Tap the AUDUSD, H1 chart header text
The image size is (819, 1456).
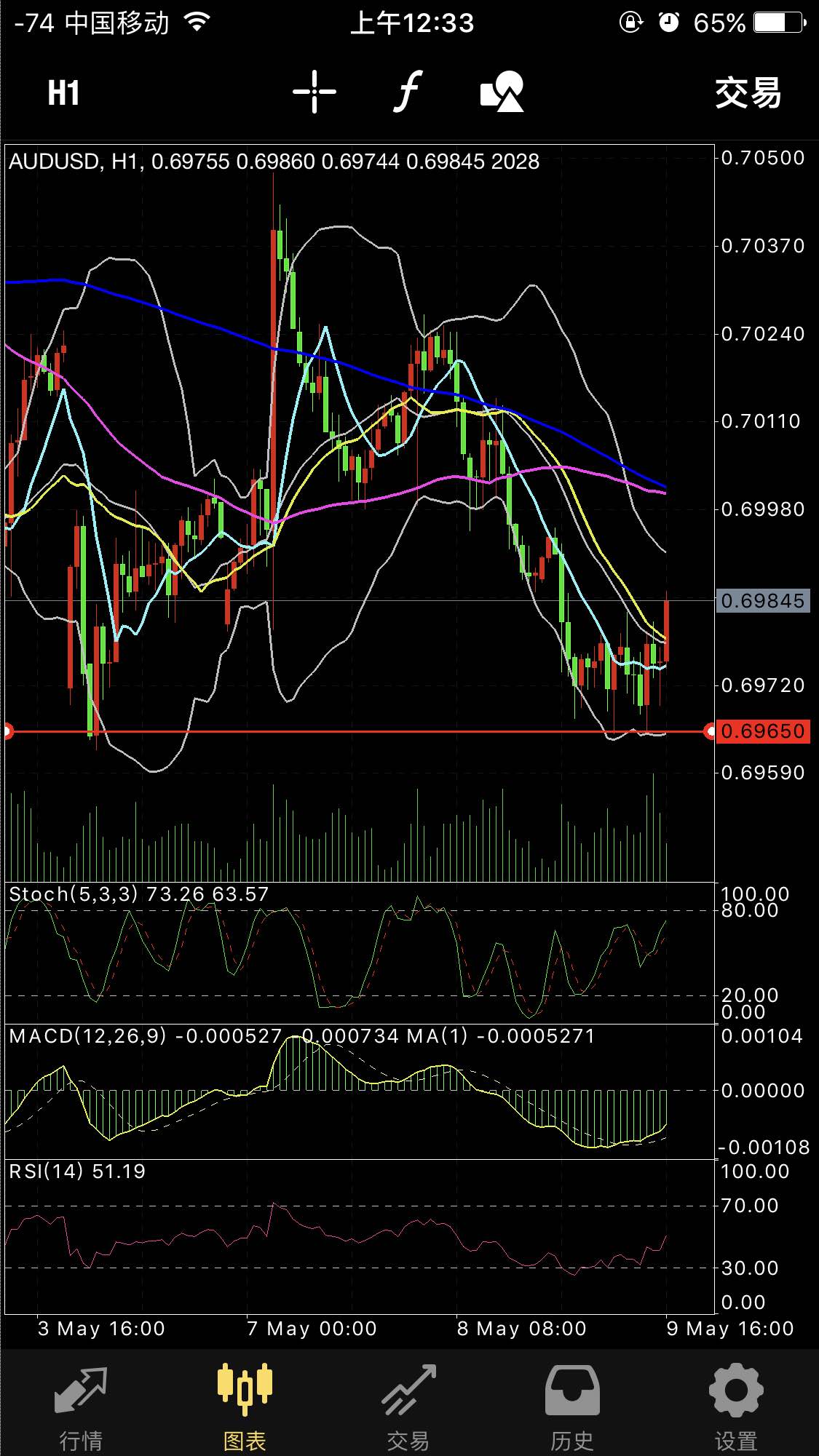(x=274, y=162)
